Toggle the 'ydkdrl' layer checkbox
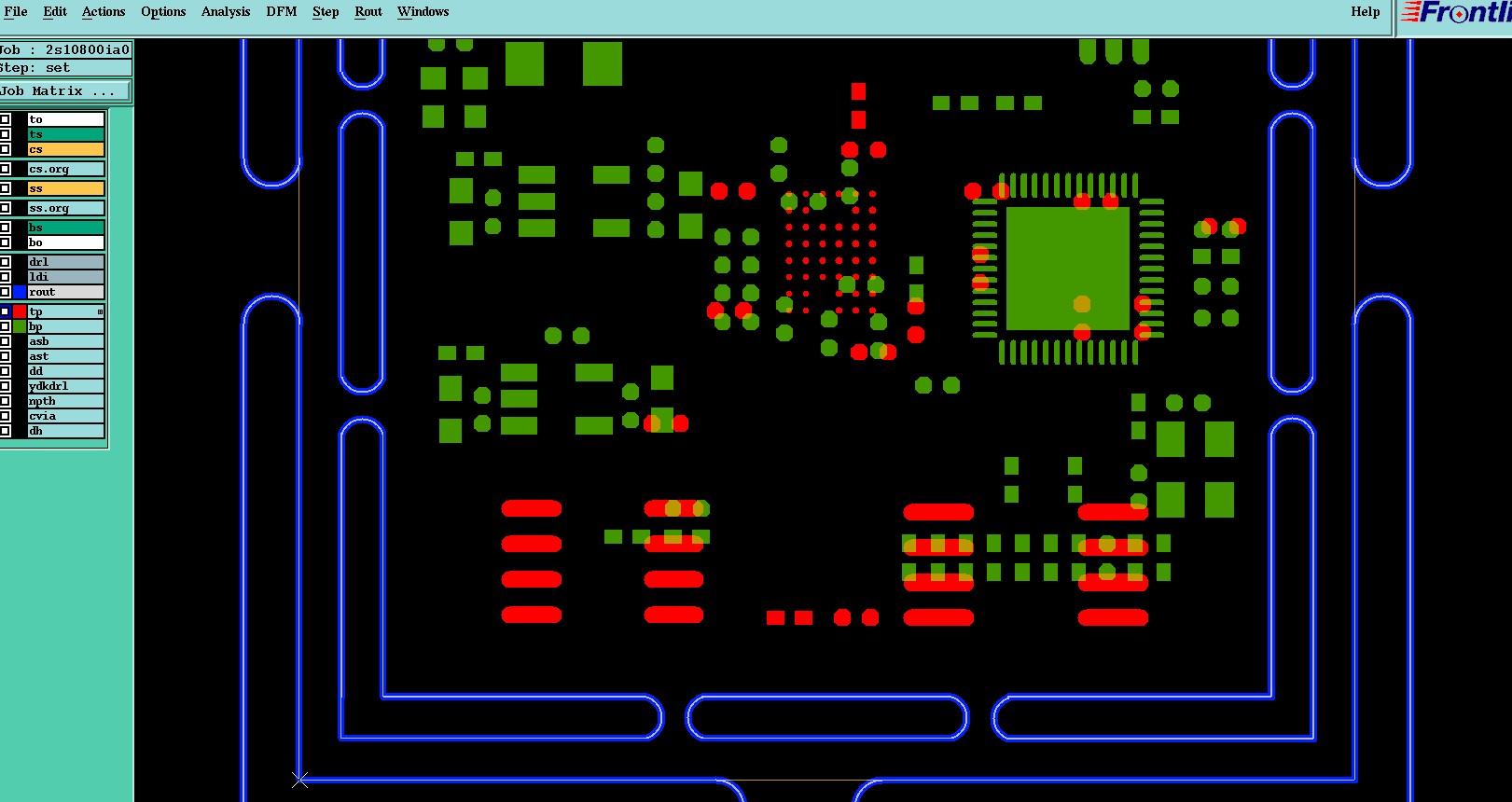The image size is (1512, 802). click(x=5, y=386)
